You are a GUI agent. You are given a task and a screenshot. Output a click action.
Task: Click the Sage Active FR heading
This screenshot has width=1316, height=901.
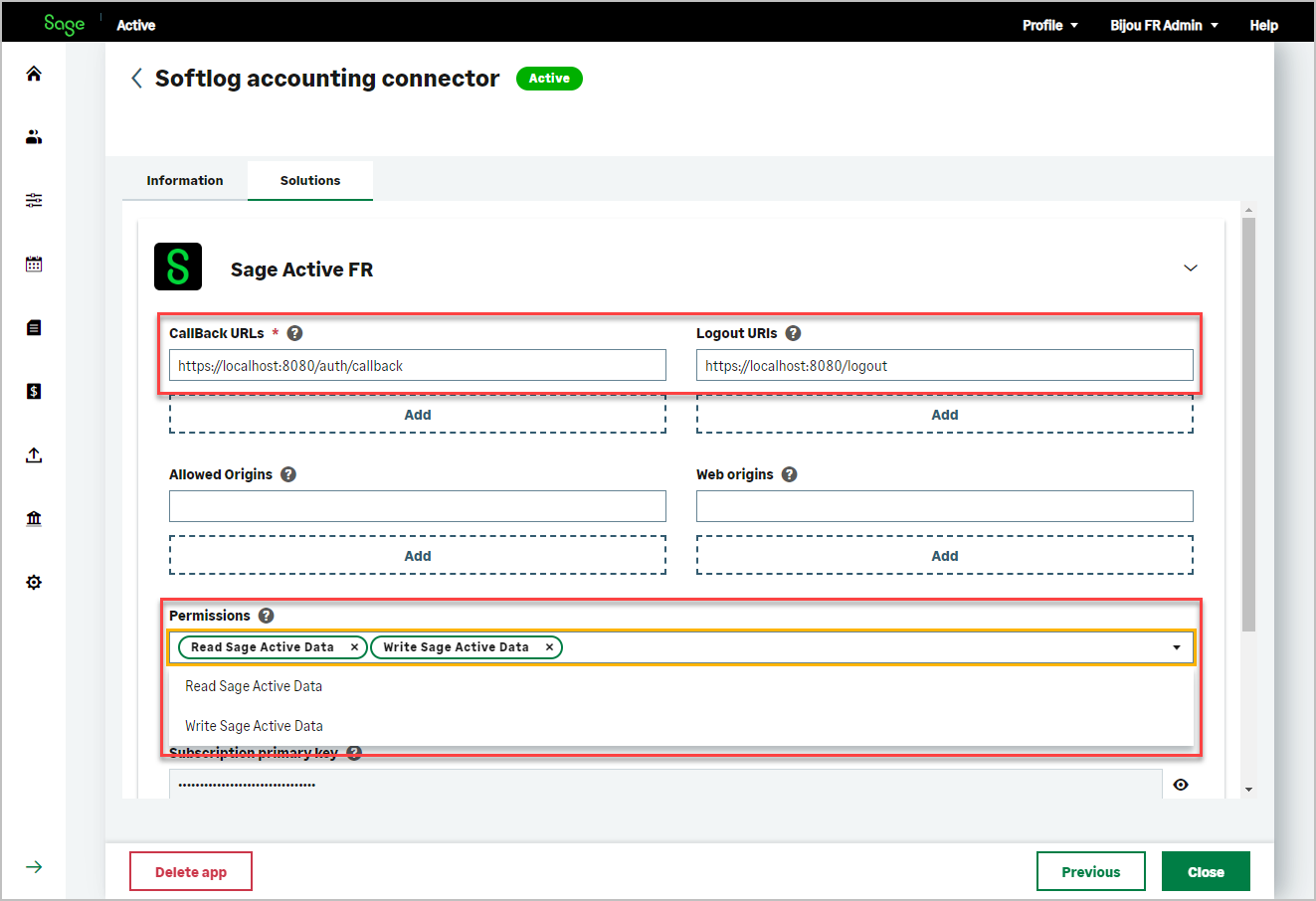coord(301,270)
